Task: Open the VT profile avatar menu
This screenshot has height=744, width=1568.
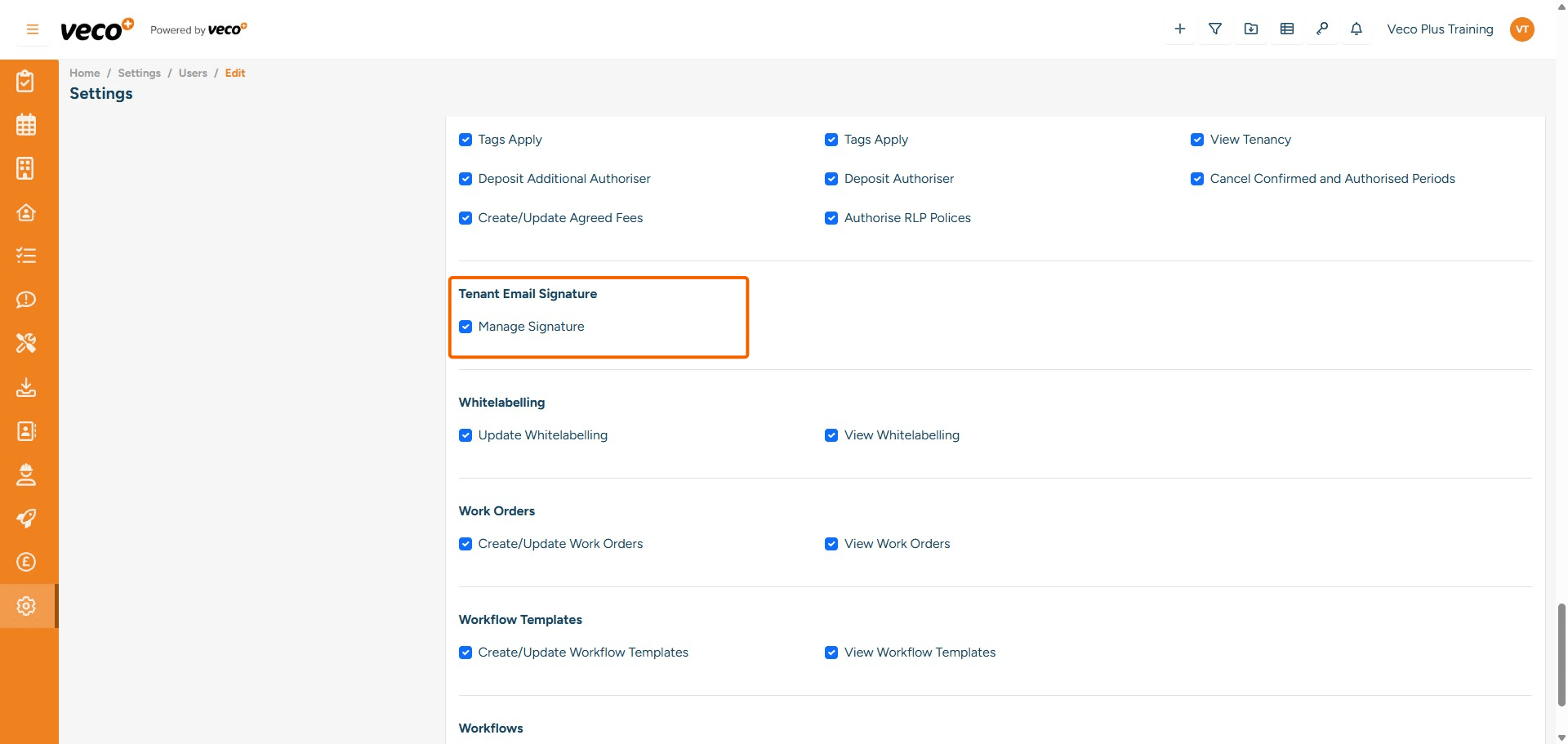Action: [1522, 29]
